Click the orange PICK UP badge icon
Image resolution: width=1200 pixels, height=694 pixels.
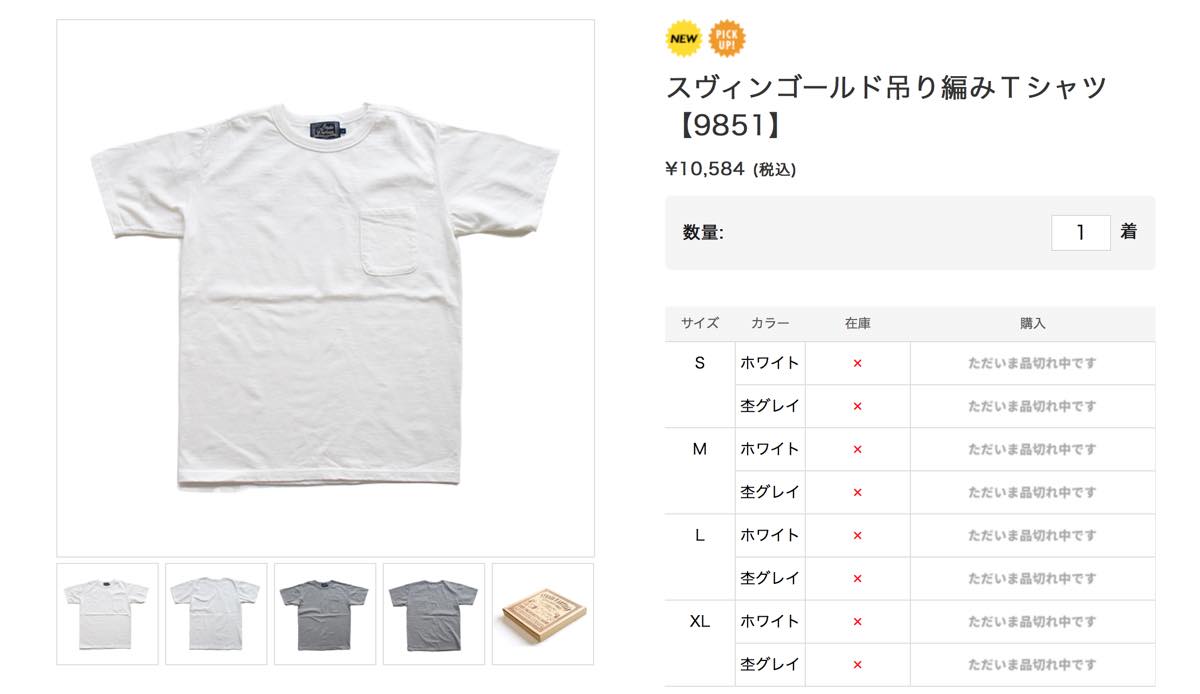click(727, 39)
